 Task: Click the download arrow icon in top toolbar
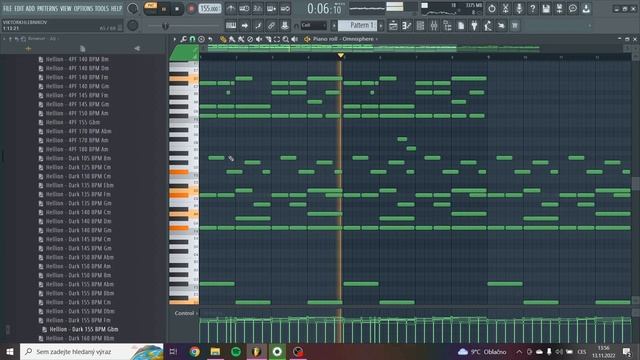586,9
